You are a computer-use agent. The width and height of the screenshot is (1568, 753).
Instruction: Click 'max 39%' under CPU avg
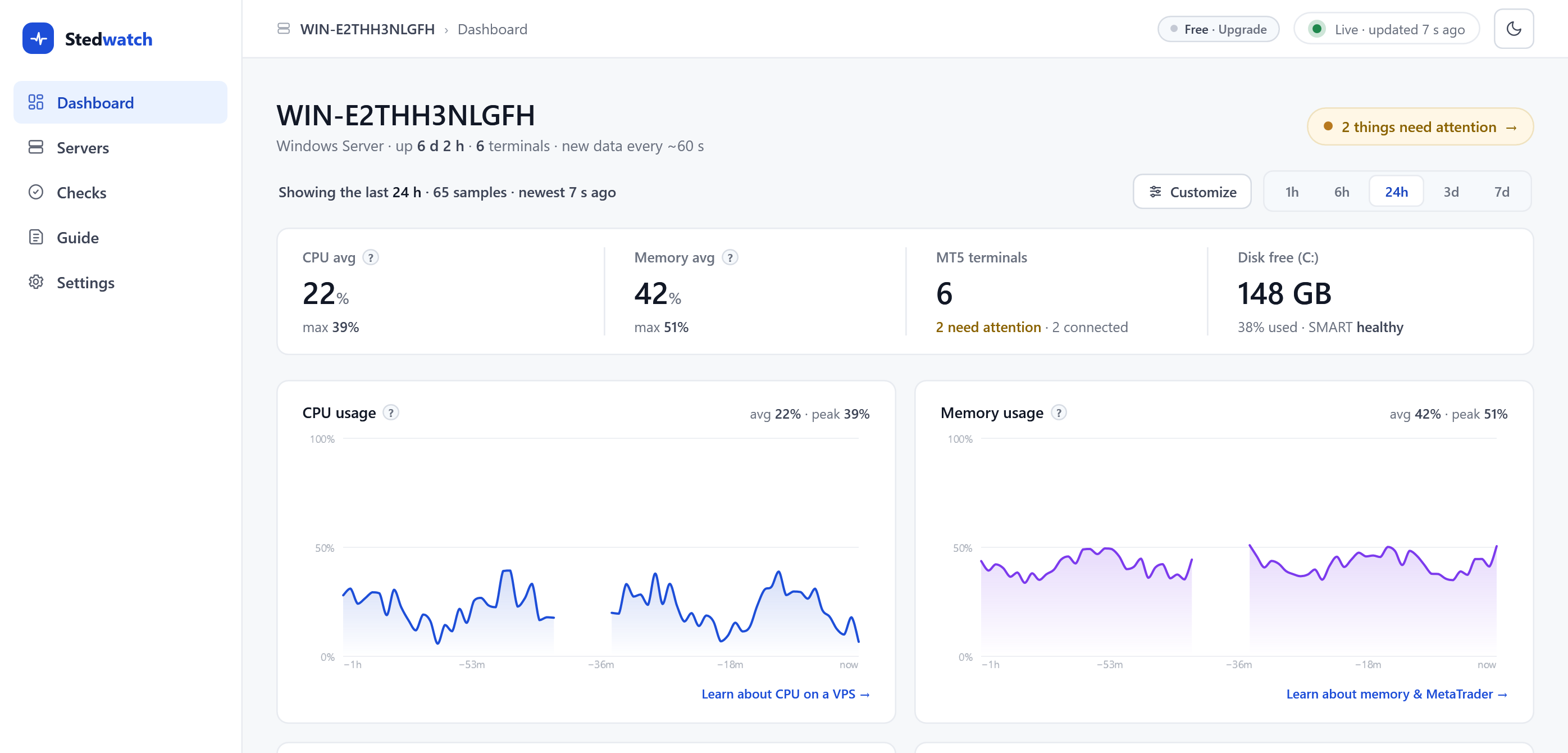[331, 327]
